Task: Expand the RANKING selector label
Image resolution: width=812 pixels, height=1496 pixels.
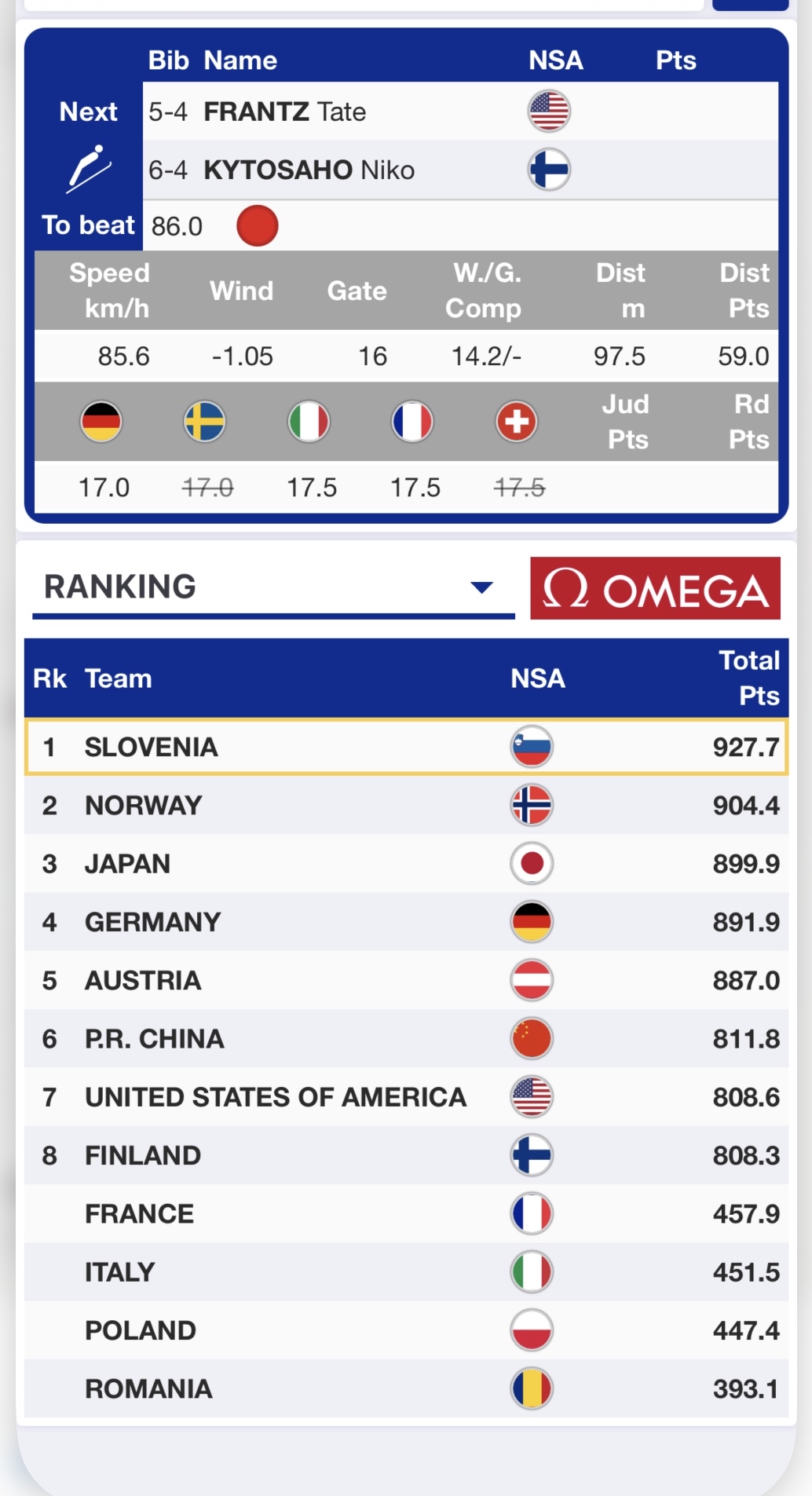Action: coord(120,587)
